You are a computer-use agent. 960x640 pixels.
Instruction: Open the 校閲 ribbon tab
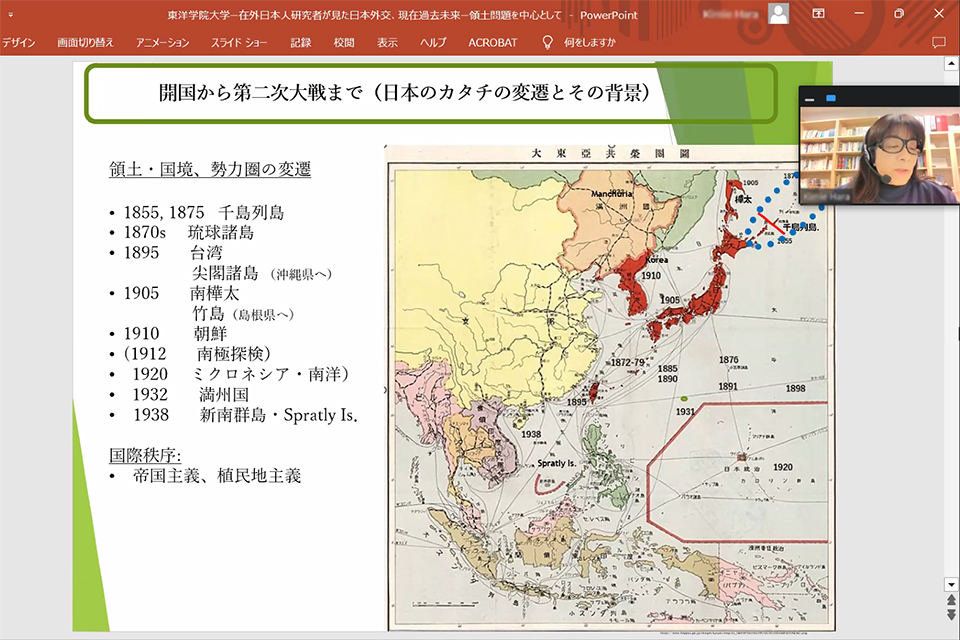[343, 42]
